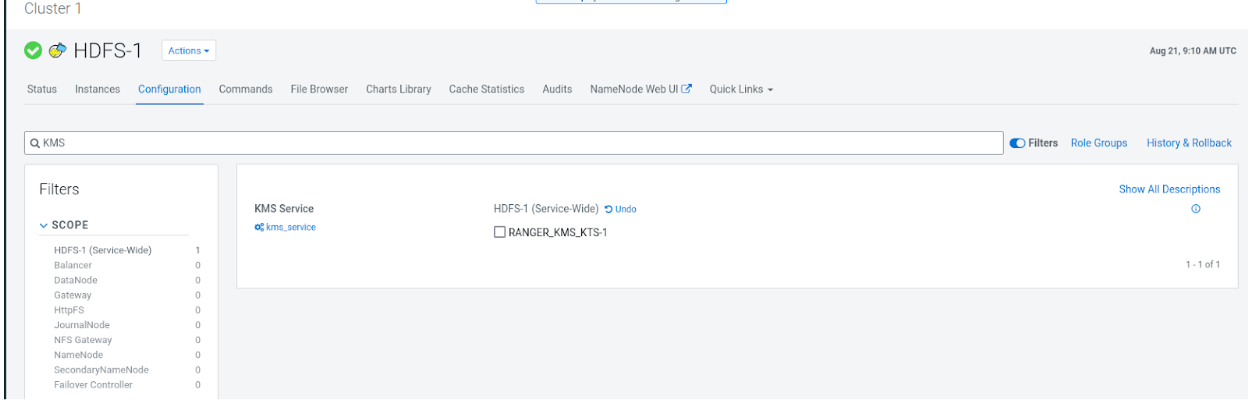Click the HDFS elephant service icon

(58, 50)
